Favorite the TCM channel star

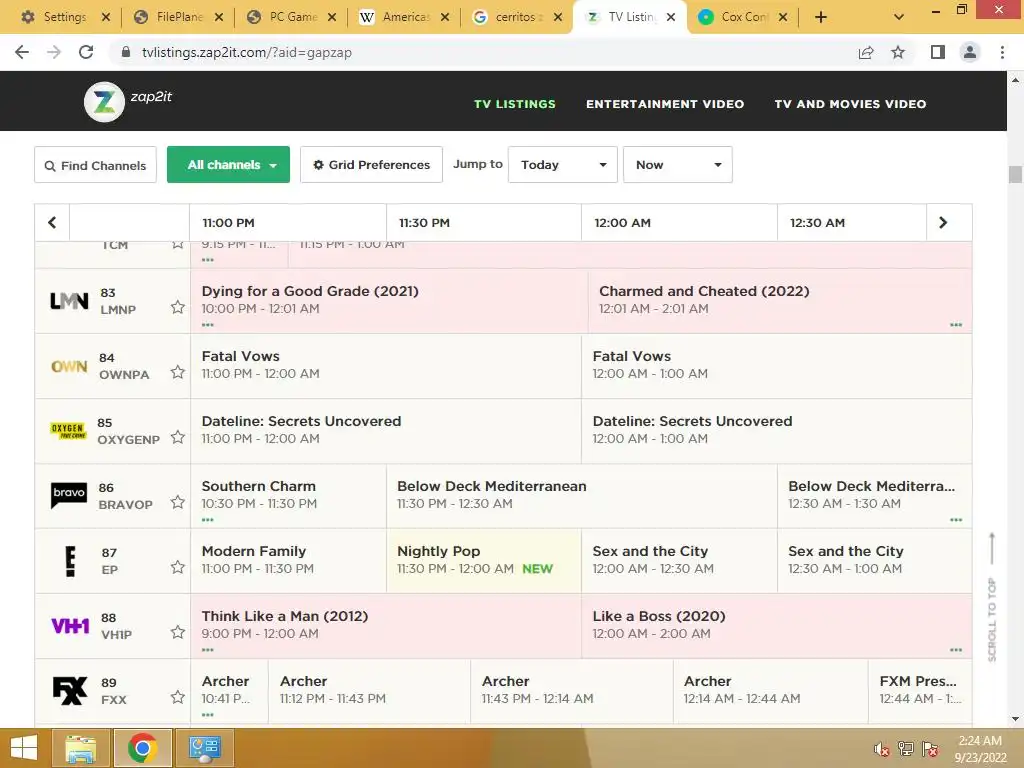coord(178,244)
